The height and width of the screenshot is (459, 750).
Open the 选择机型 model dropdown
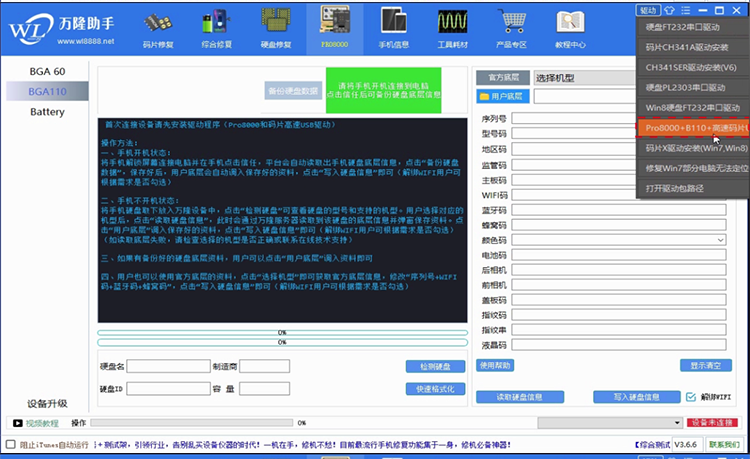point(585,78)
